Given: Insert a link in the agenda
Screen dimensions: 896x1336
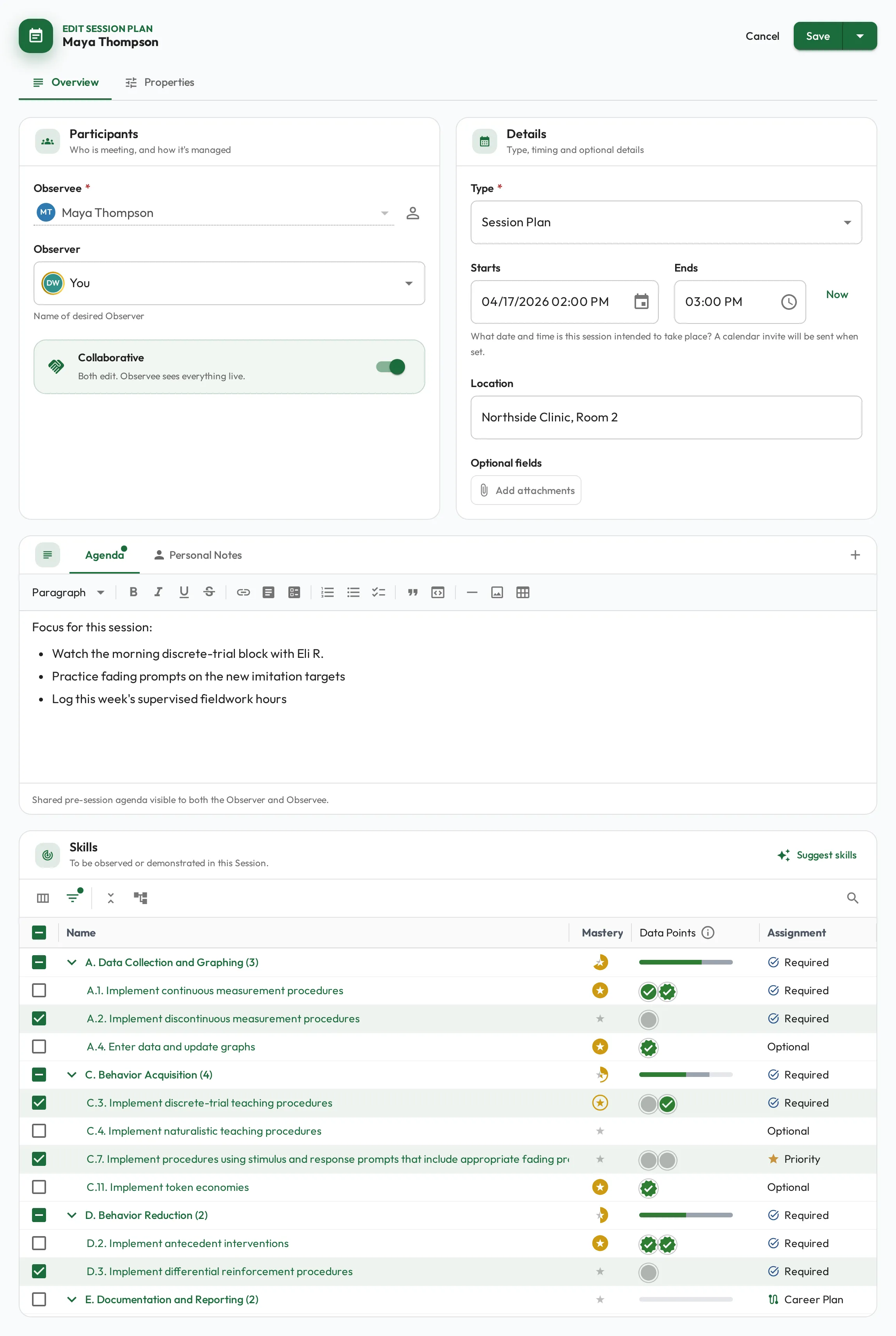Looking at the screenshot, I should point(244,592).
